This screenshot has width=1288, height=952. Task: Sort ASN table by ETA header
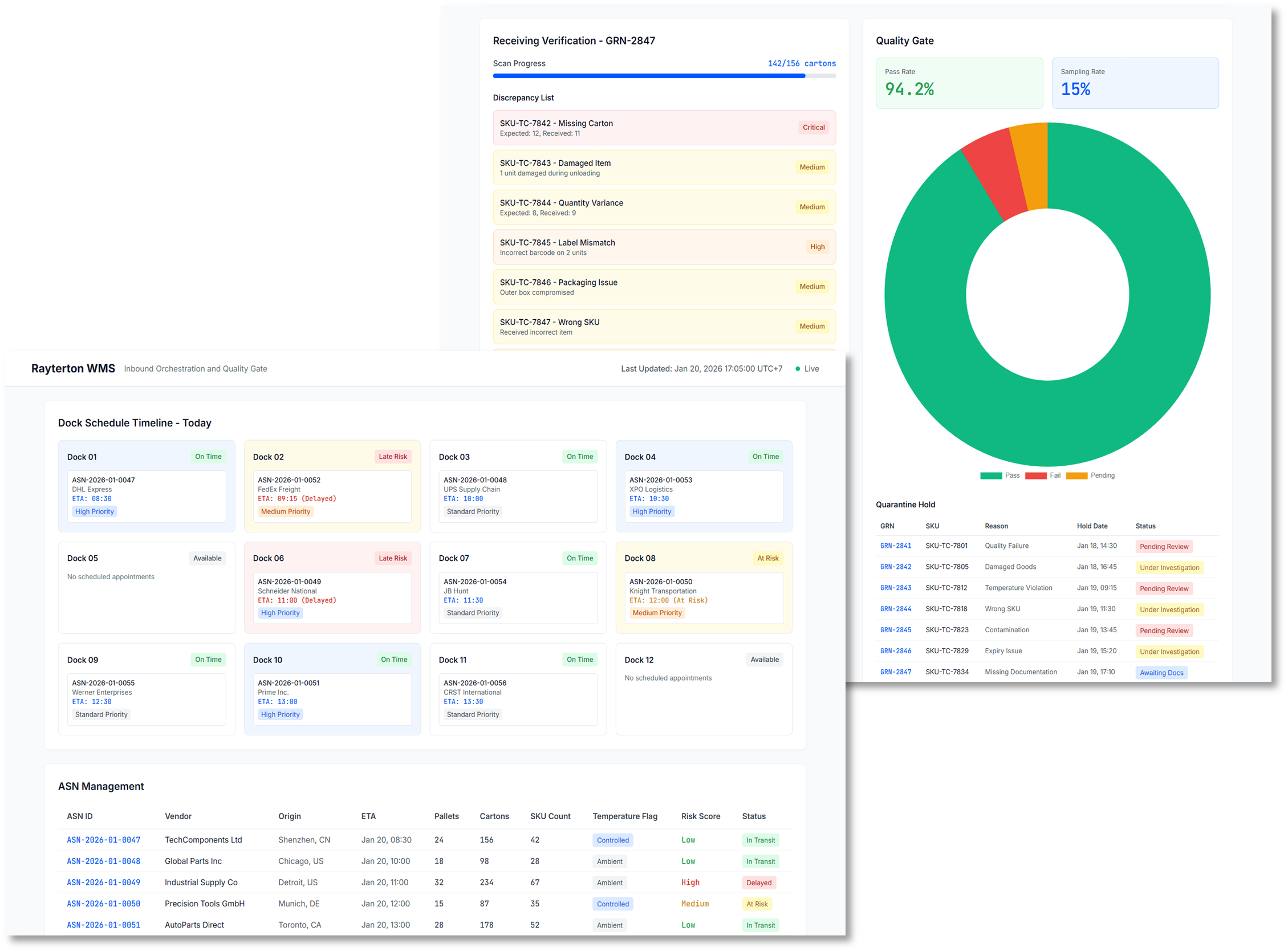tap(368, 816)
